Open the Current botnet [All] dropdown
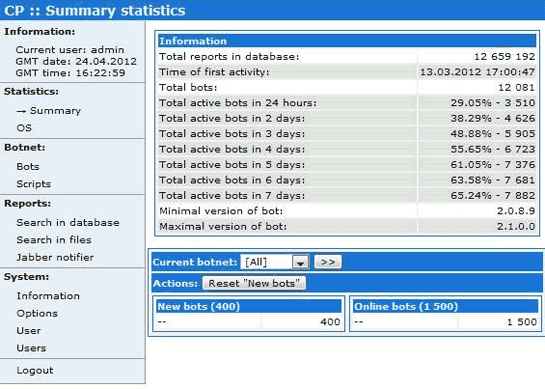The image size is (545, 389). pyautogui.click(x=274, y=262)
